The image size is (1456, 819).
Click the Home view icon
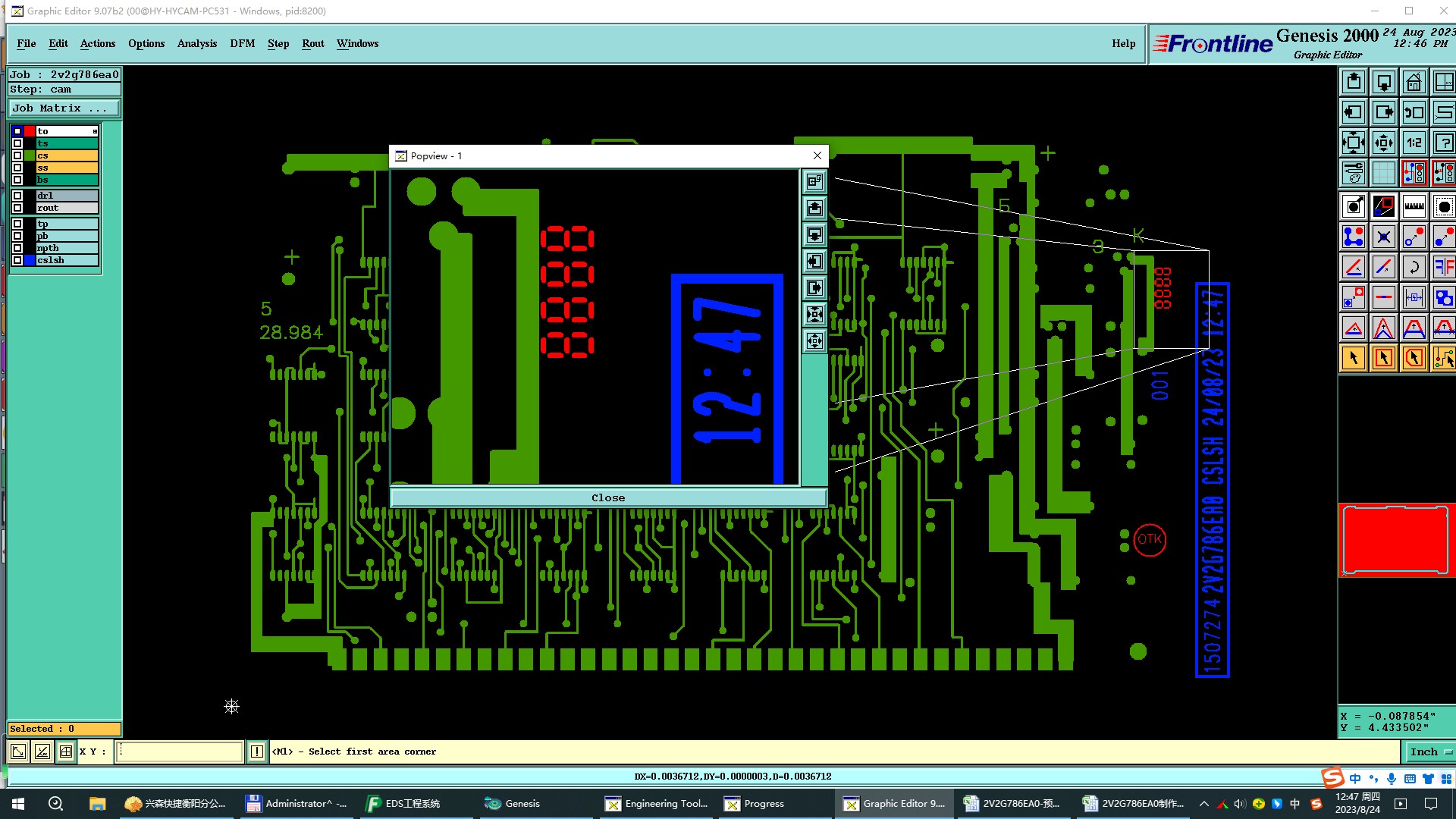[1414, 82]
